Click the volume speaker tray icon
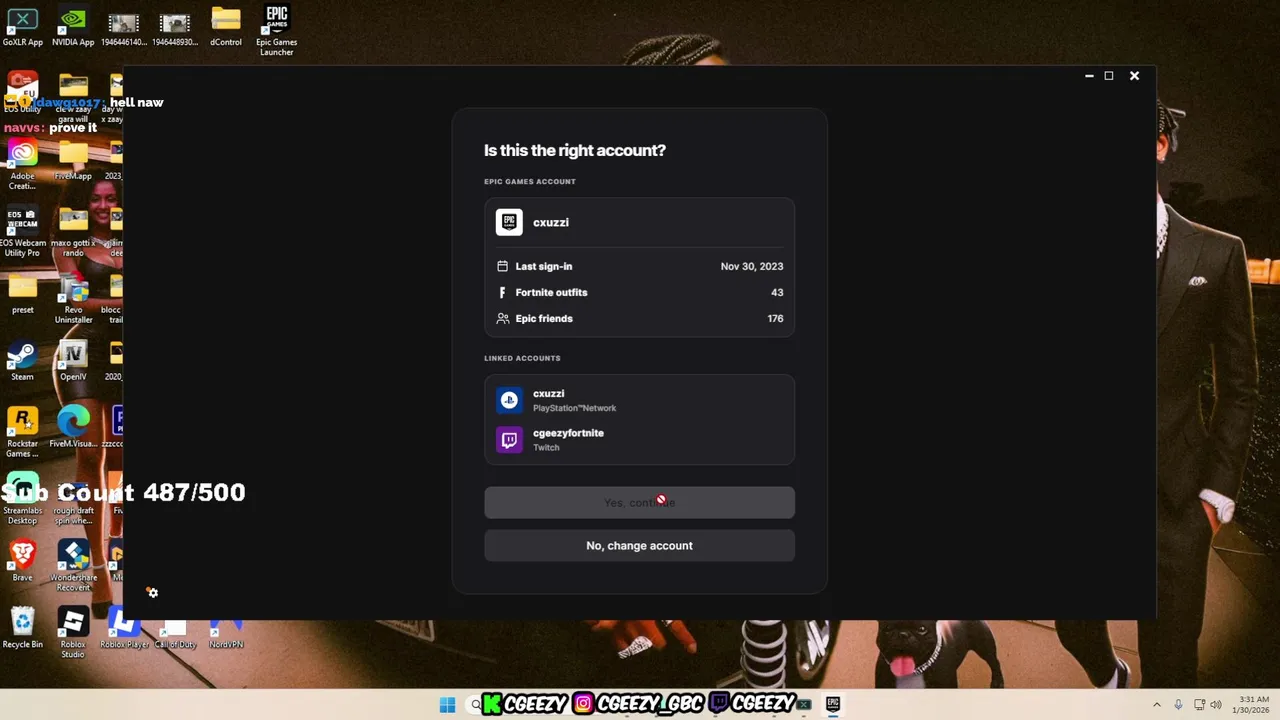 click(1216, 704)
